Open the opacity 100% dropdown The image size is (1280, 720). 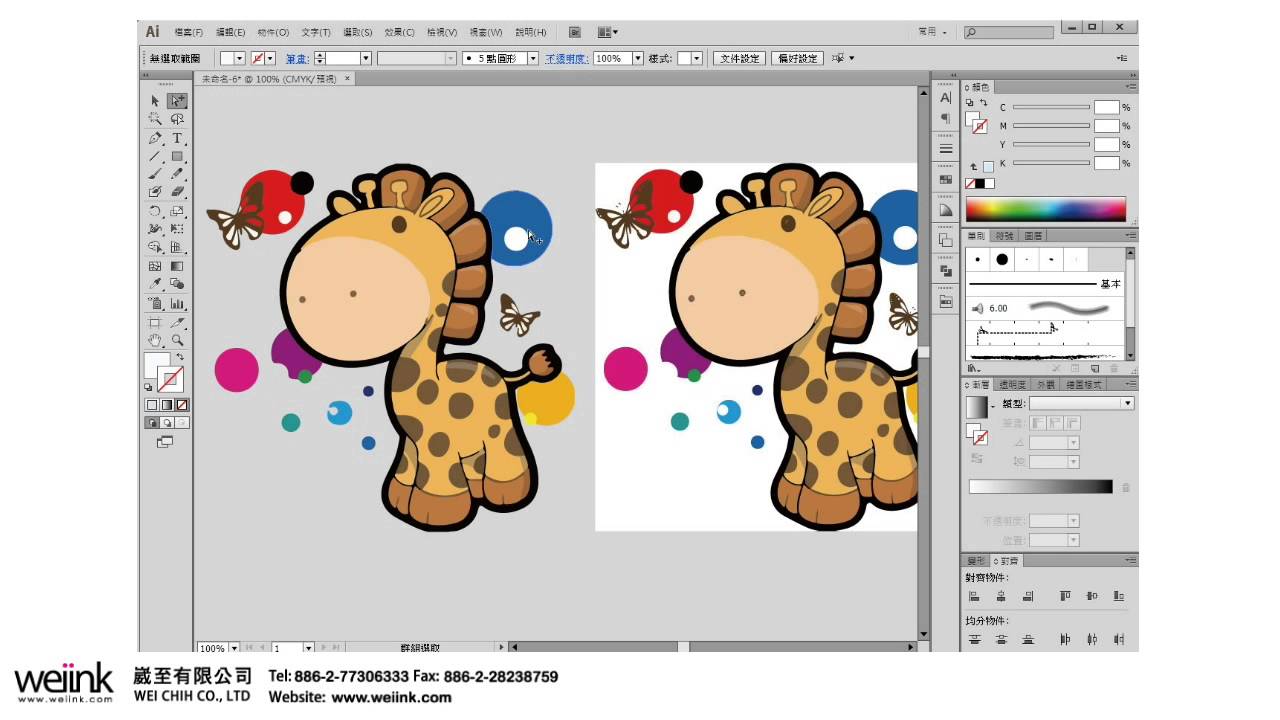tap(640, 59)
